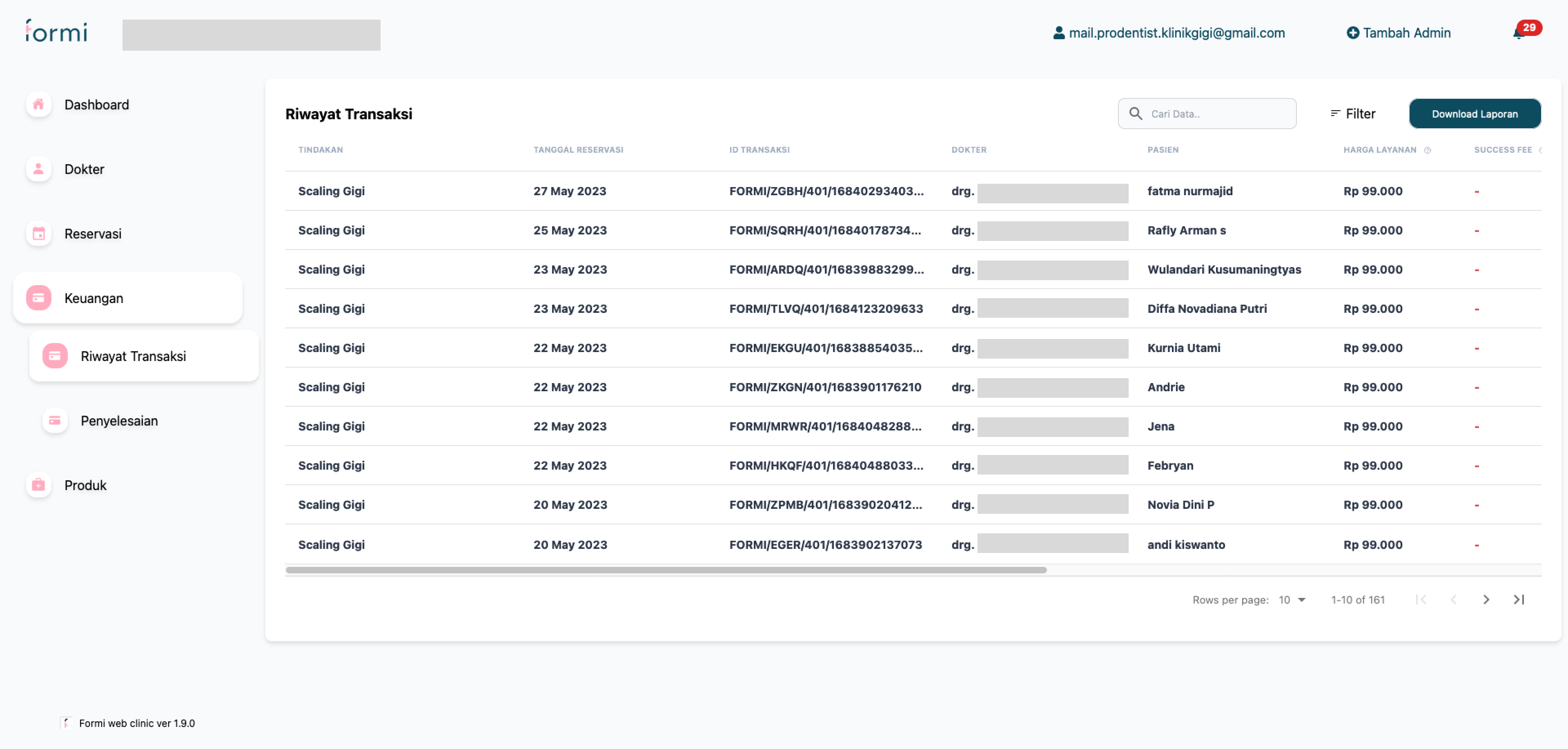Click the Dashboard home icon
Viewport: 1568px width, 749px height.
[x=38, y=105]
